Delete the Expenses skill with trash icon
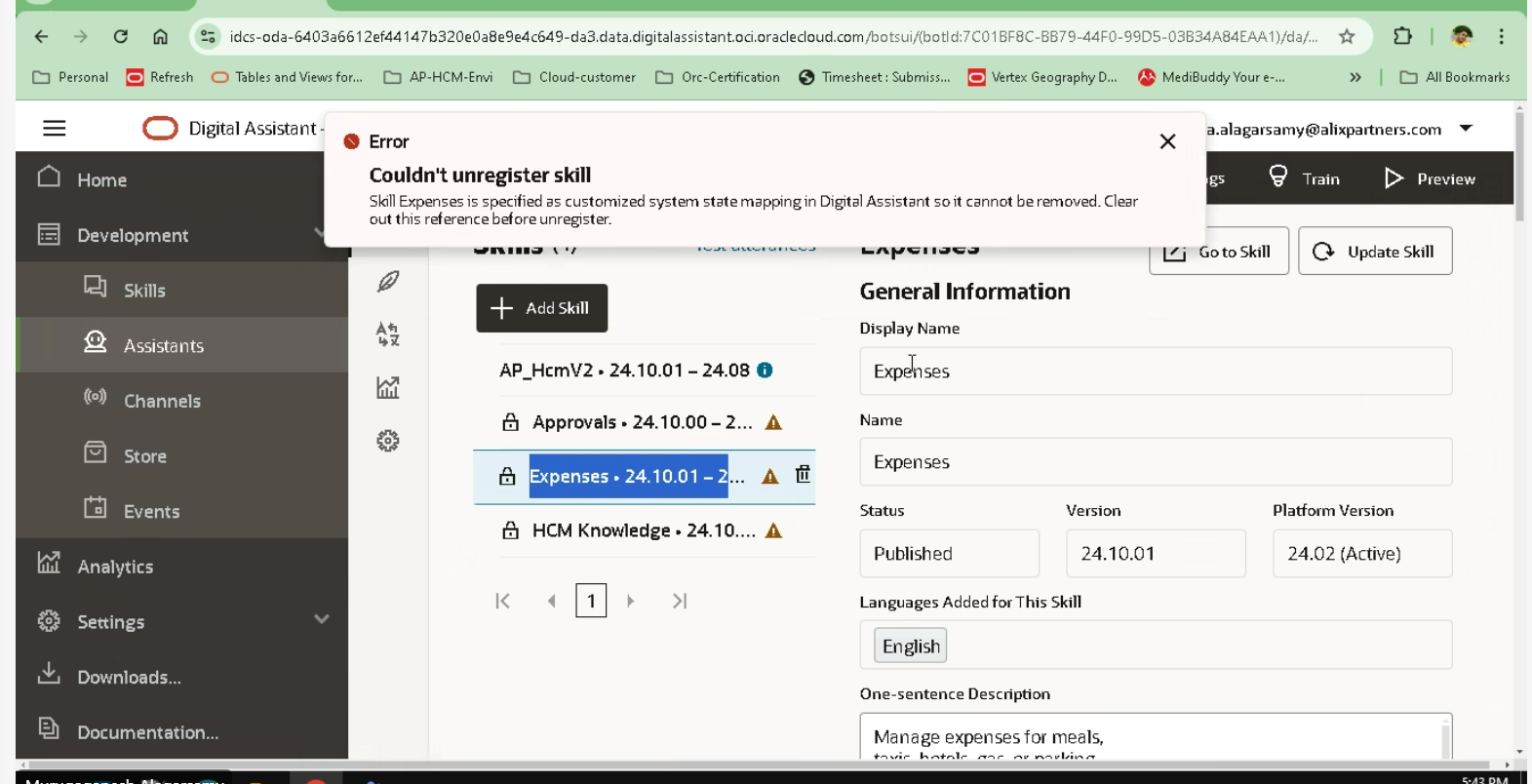 click(x=803, y=474)
